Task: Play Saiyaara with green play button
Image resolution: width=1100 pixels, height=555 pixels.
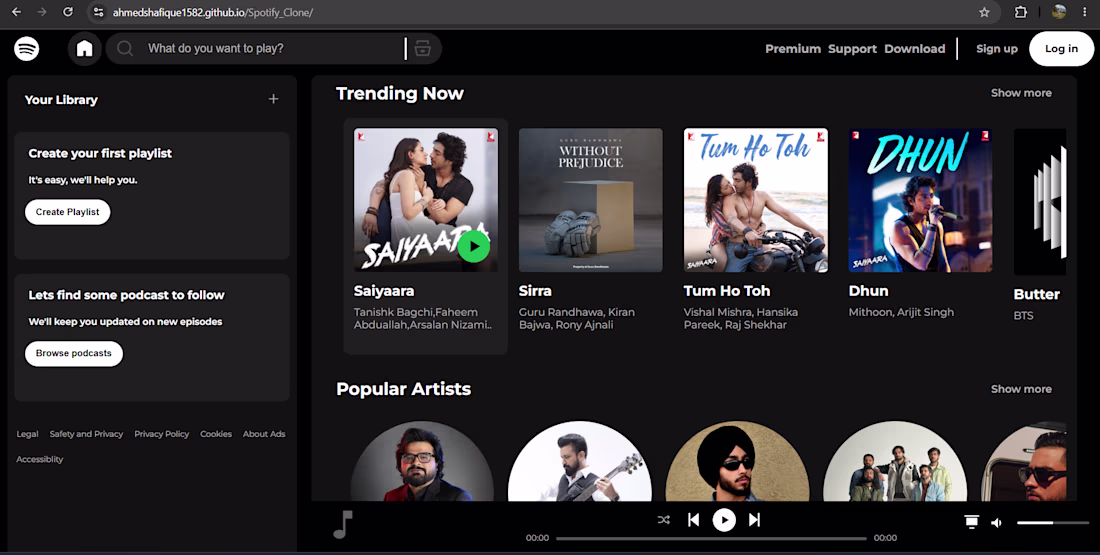Action: [474, 246]
